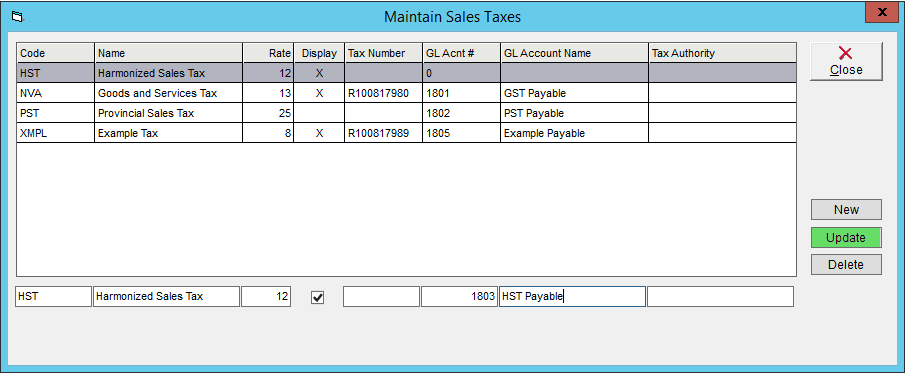
Task: Click the rate 13 cell
Action: coord(268,93)
